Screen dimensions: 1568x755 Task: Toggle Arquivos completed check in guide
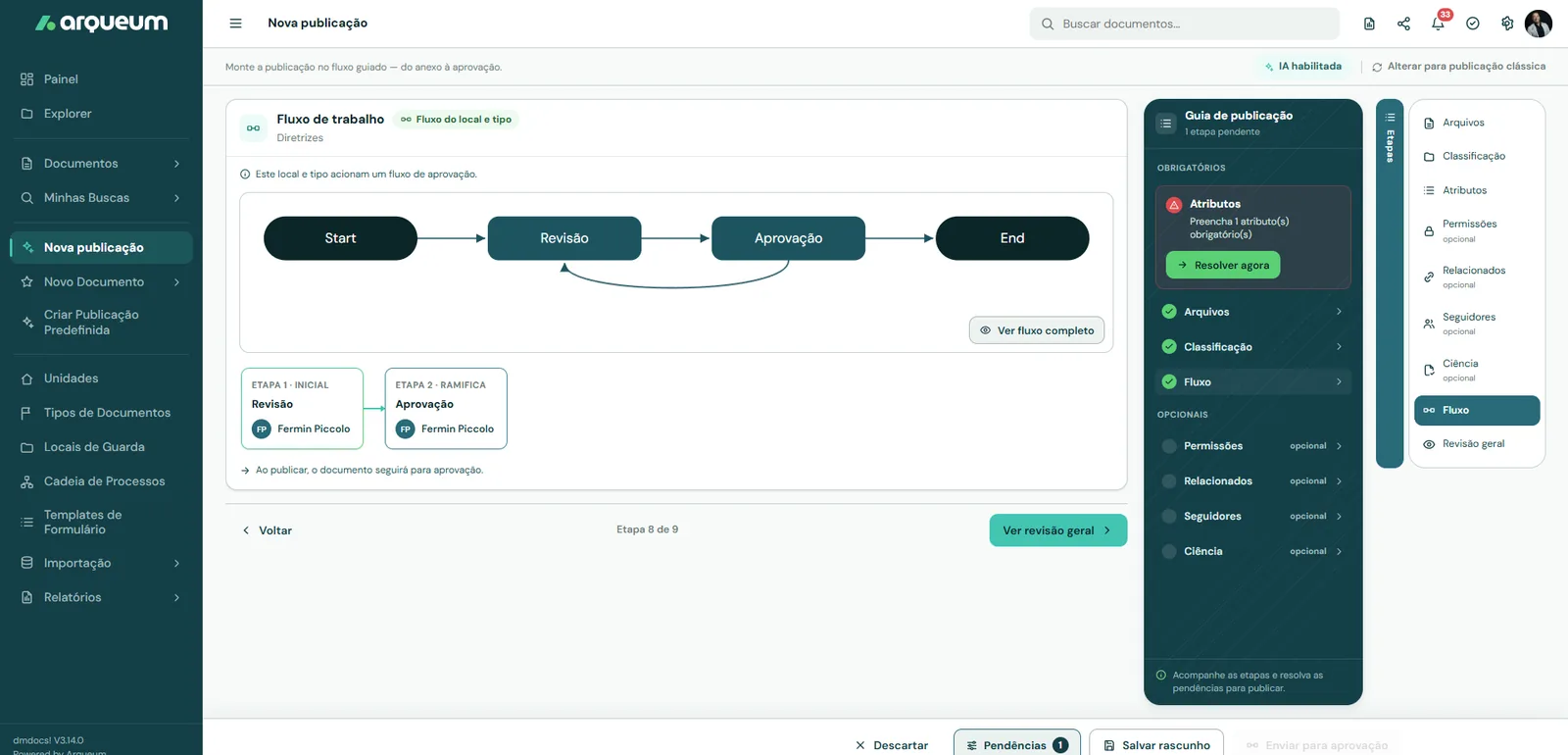(1169, 312)
